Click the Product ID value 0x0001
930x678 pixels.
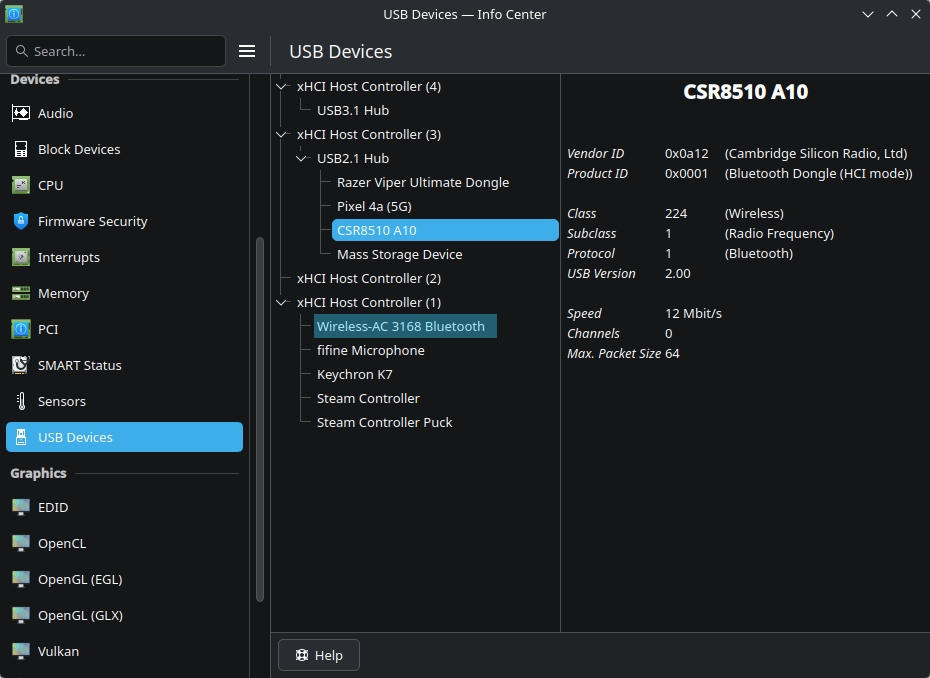coord(686,174)
